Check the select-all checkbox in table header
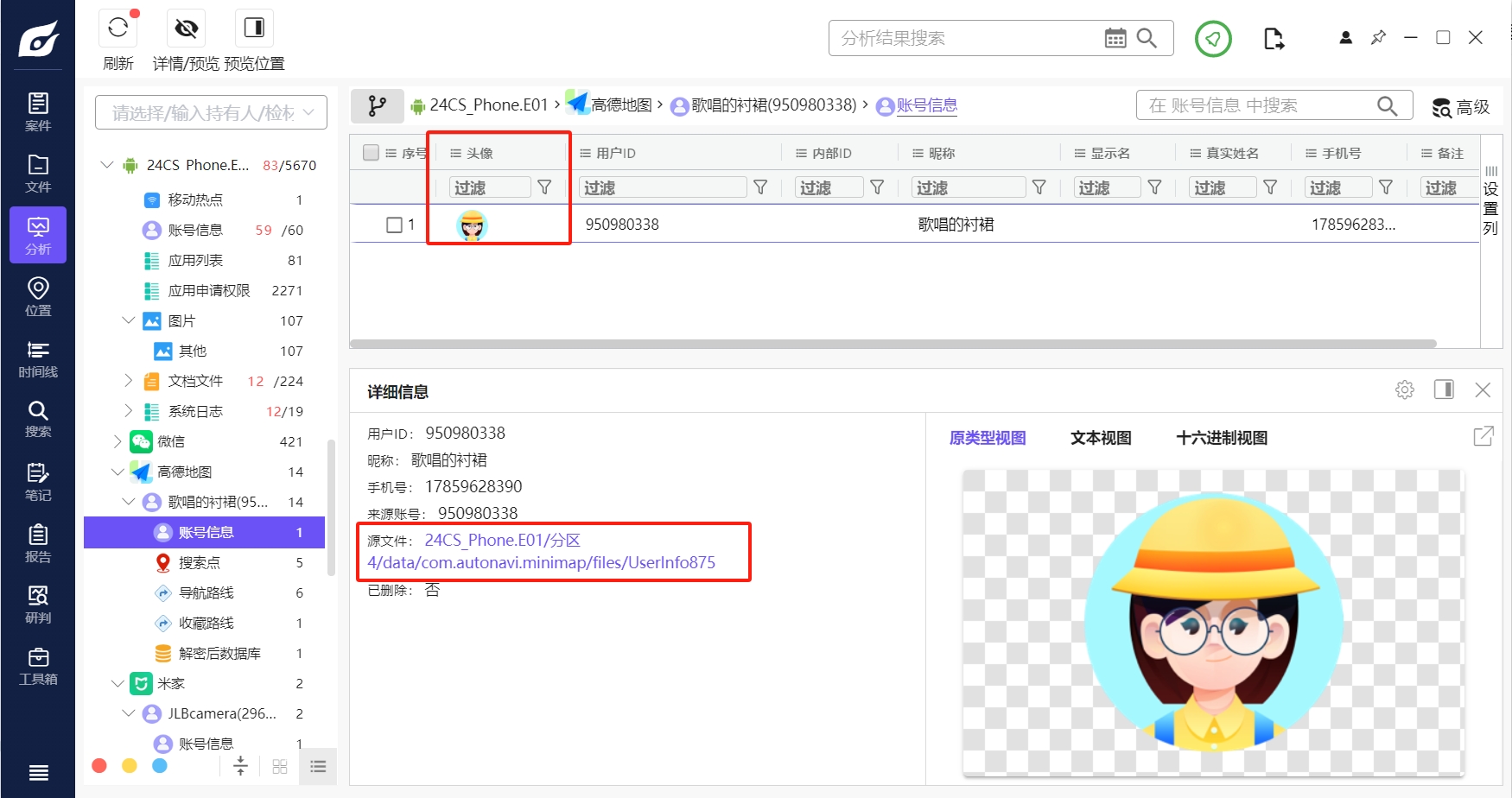Viewport: 1512px width, 798px height. coord(372,153)
